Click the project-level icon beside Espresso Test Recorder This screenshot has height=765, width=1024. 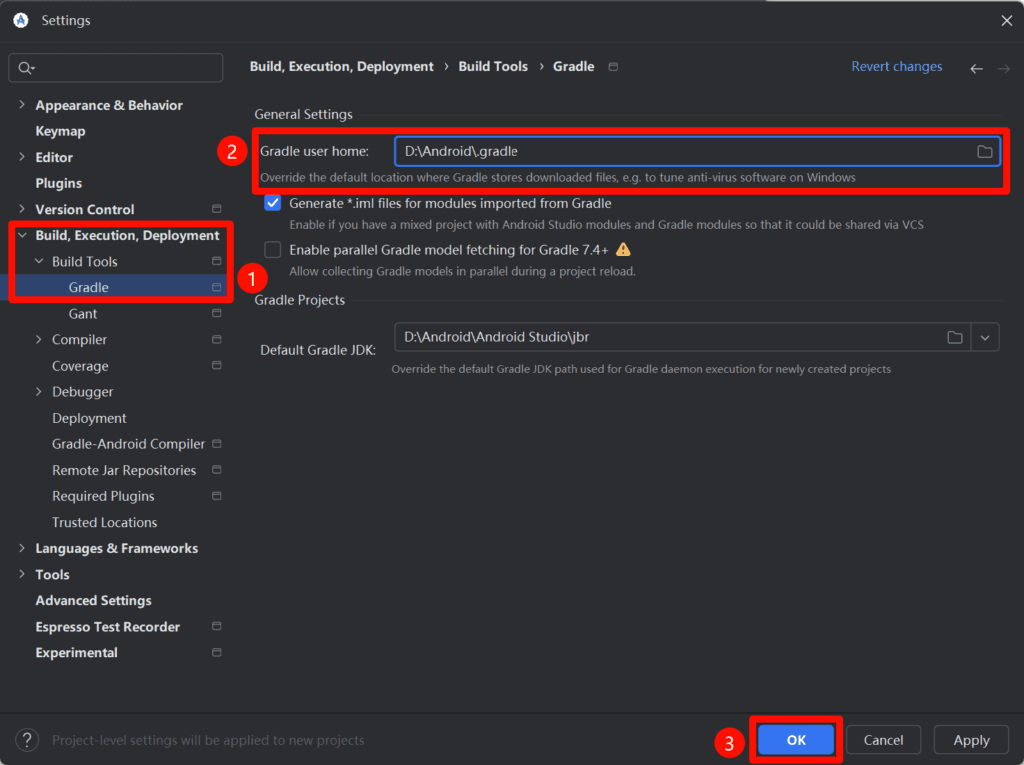pyautogui.click(x=217, y=626)
